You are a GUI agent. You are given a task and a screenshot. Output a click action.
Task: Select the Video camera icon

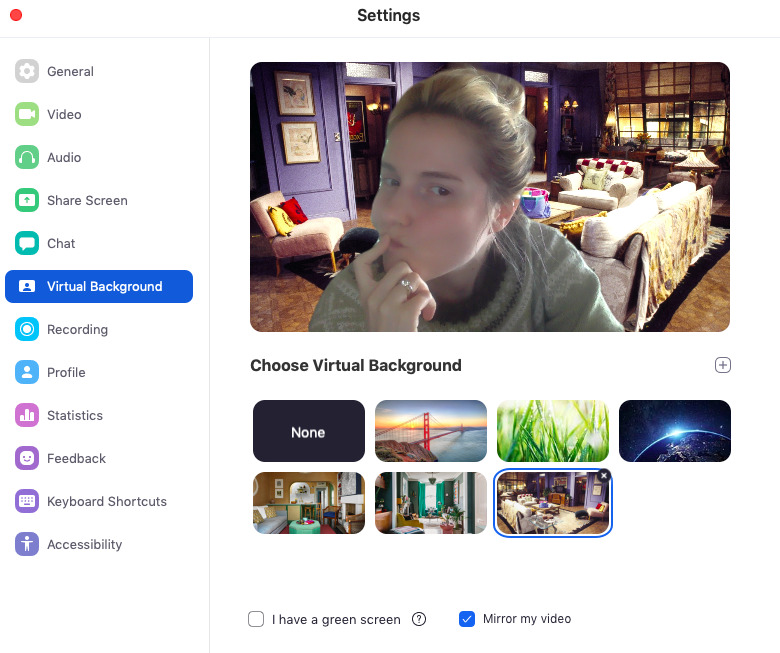coord(27,114)
